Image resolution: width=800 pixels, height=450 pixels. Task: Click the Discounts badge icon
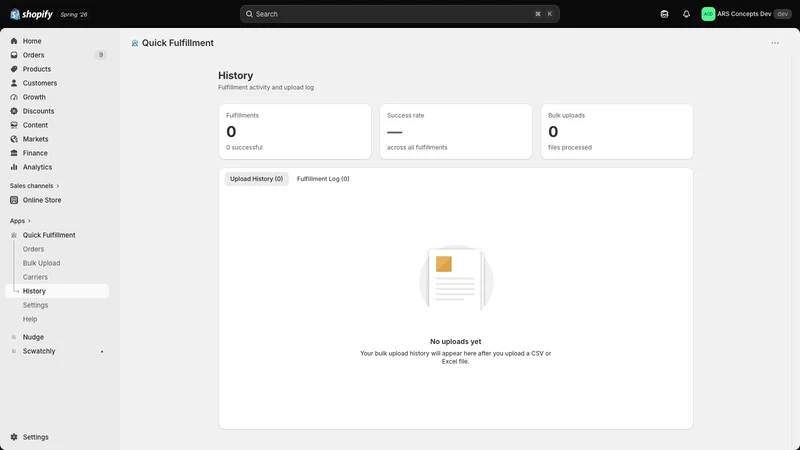[x=14, y=111]
